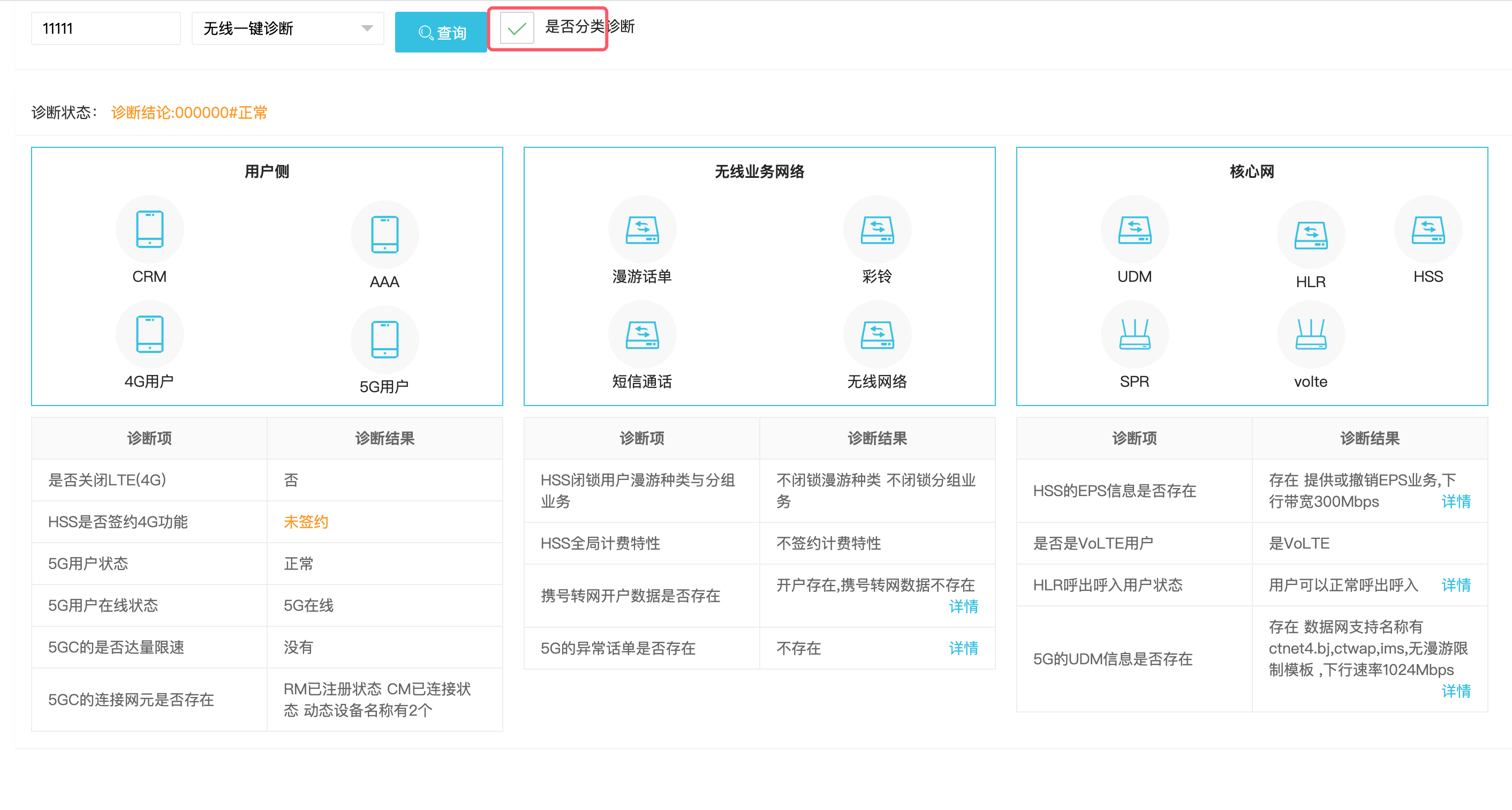Open 详情 for 5G的异常话单是否存在
Screen dimensions: 1512x810
pyautogui.click(x=964, y=648)
